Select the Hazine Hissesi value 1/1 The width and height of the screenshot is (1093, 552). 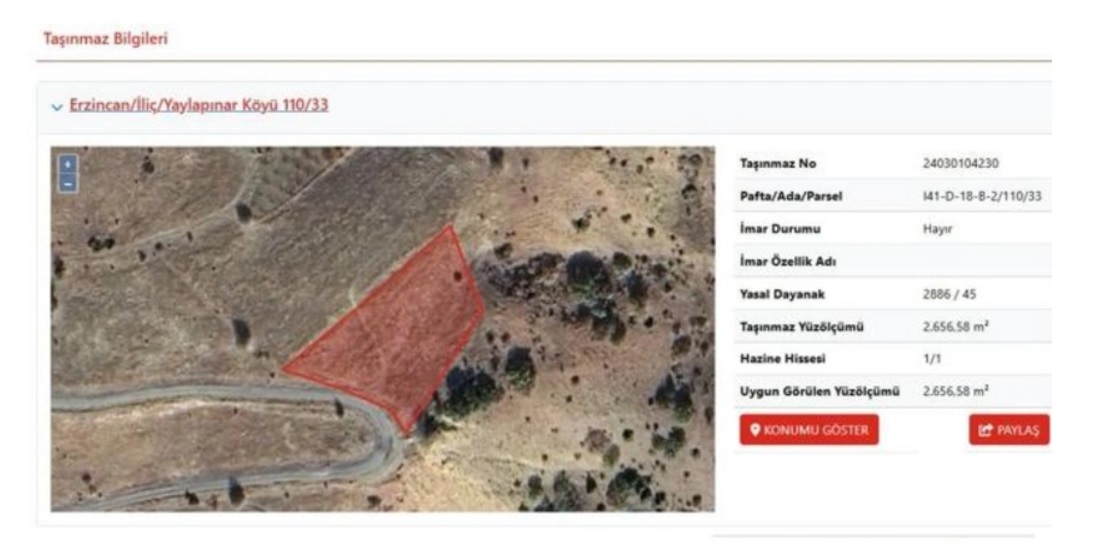point(932,358)
